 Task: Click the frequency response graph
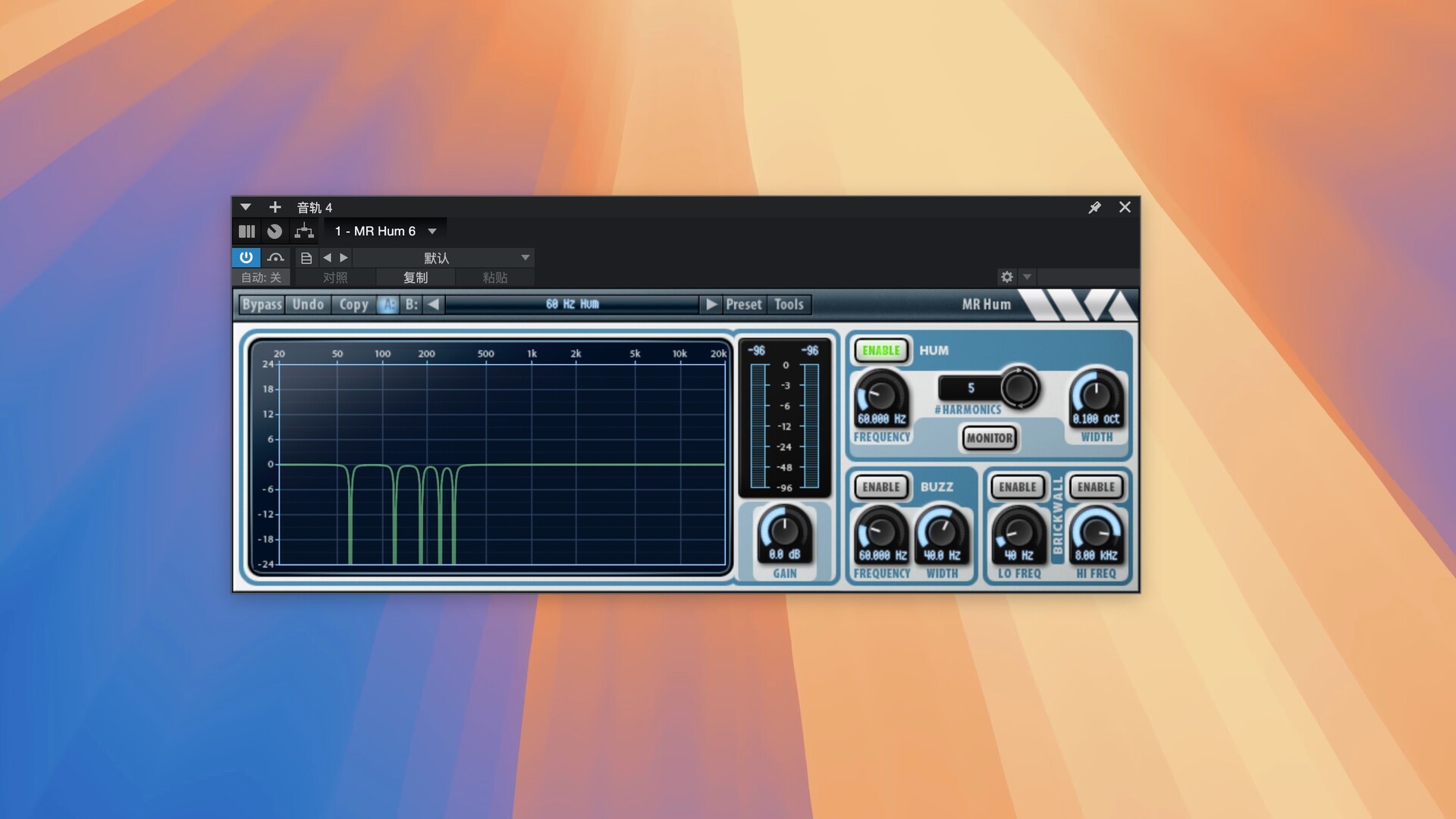[x=501, y=464]
